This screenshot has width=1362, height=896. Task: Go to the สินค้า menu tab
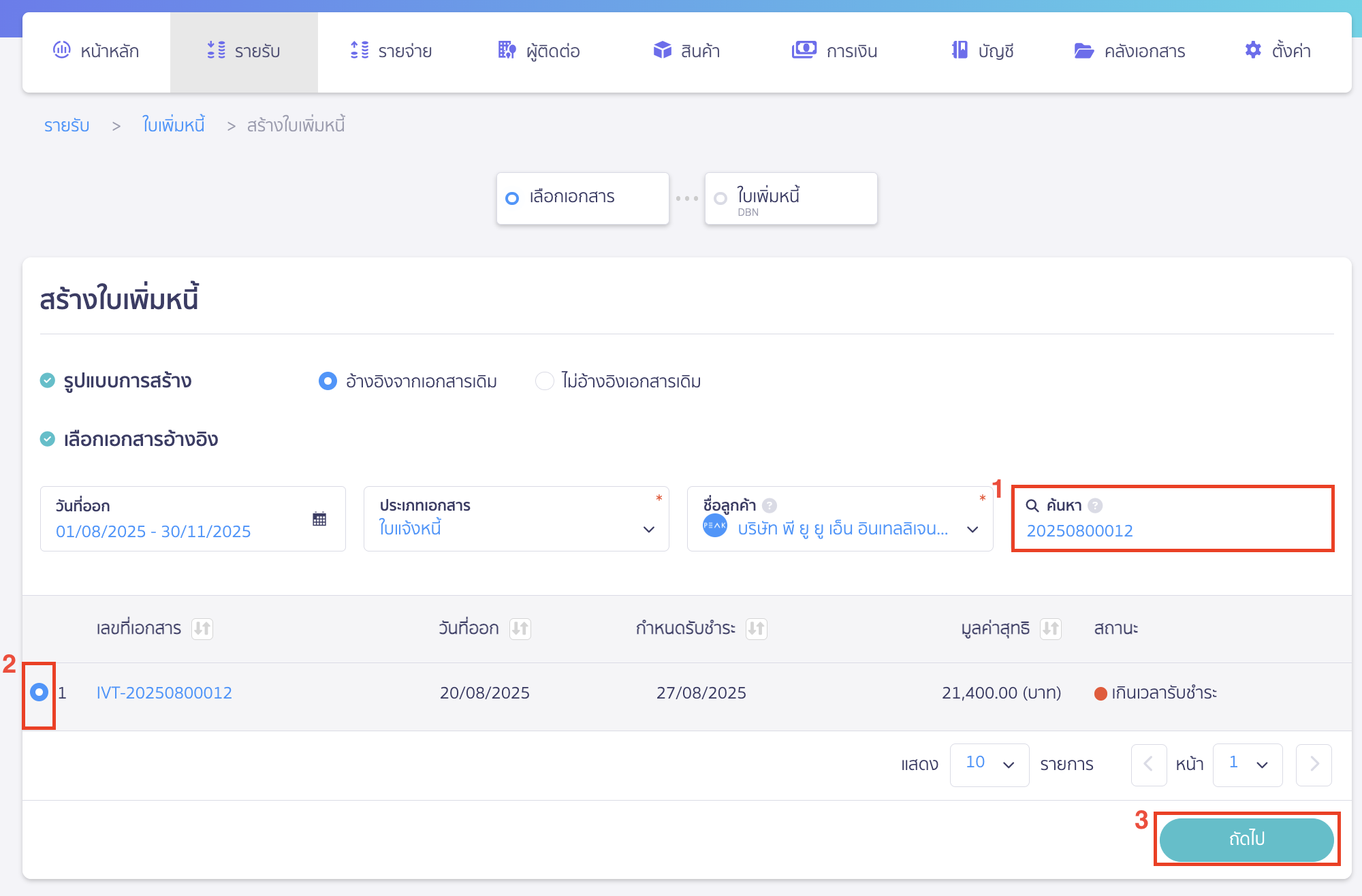[686, 51]
